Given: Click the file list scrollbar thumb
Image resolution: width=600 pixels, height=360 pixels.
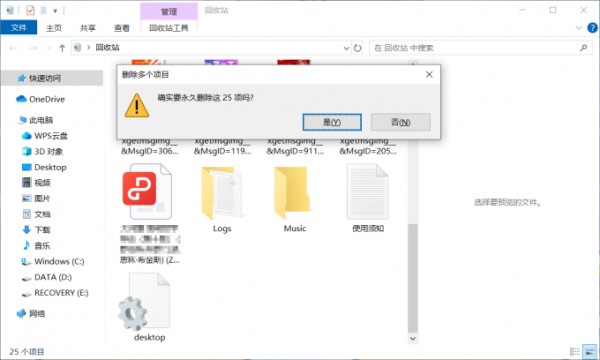Looking at the screenshot, I should (x=412, y=278).
